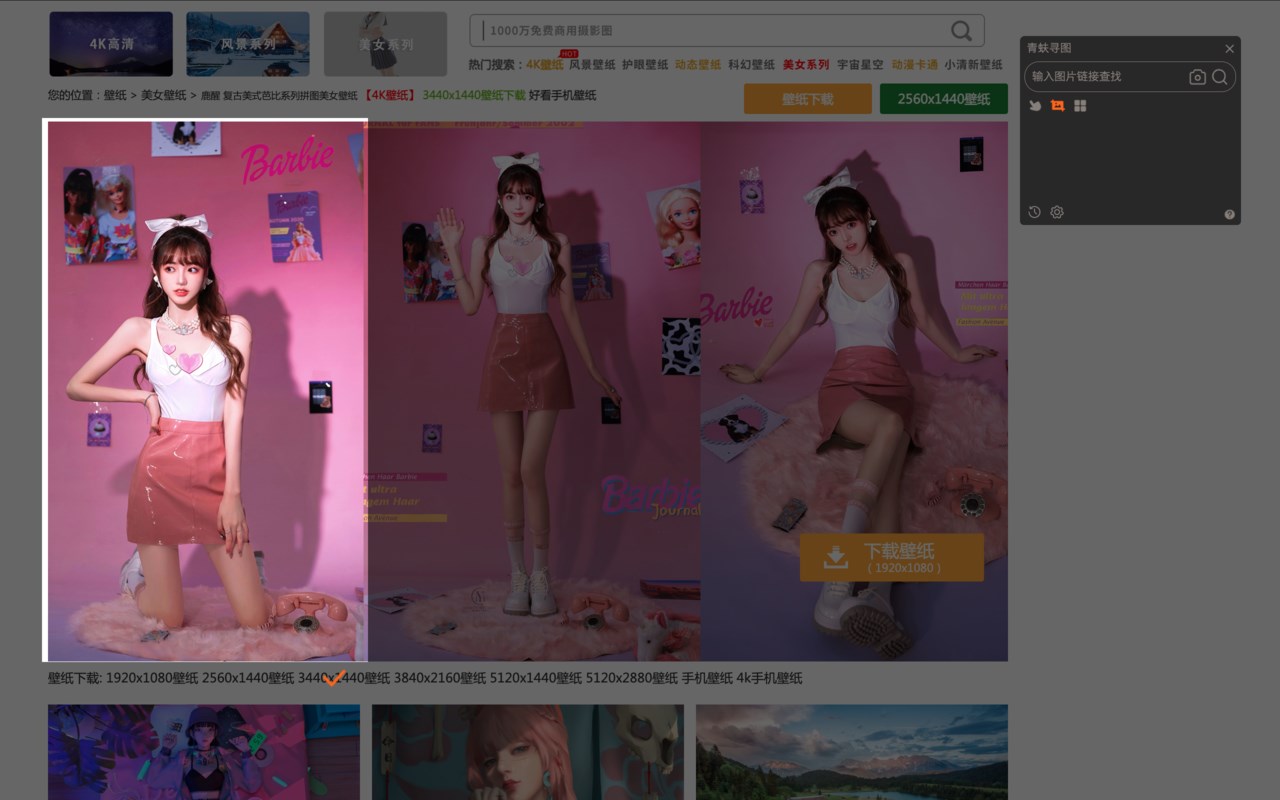Screen dimensions: 1280x800
Task: Click 1920x1080壁纸 download link
Action: pos(152,678)
